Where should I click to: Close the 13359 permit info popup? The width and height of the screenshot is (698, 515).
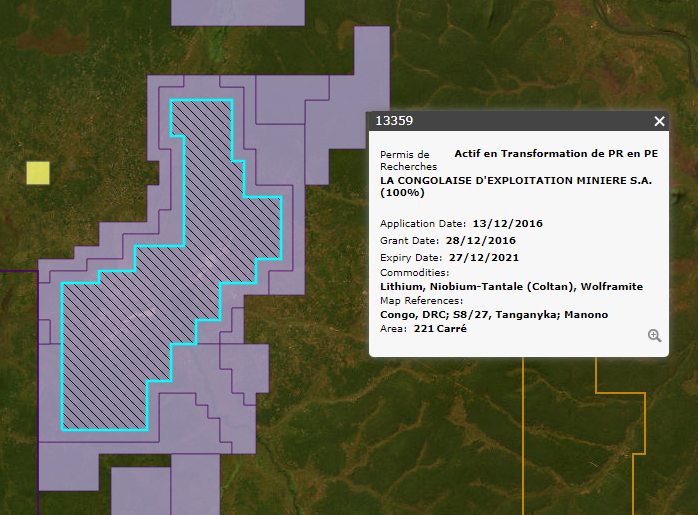point(659,121)
